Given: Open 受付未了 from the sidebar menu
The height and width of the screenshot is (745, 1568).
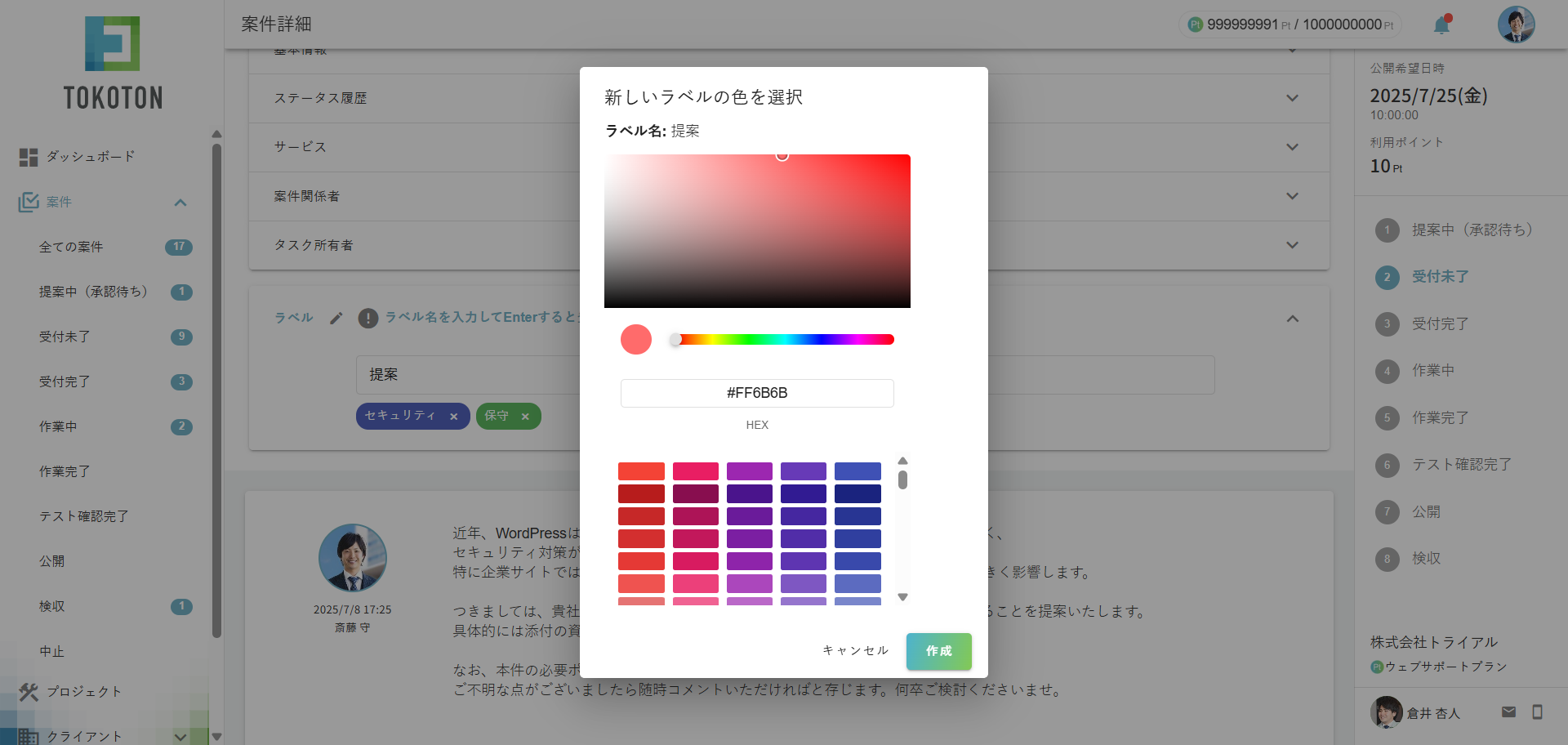Looking at the screenshot, I should [x=65, y=337].
